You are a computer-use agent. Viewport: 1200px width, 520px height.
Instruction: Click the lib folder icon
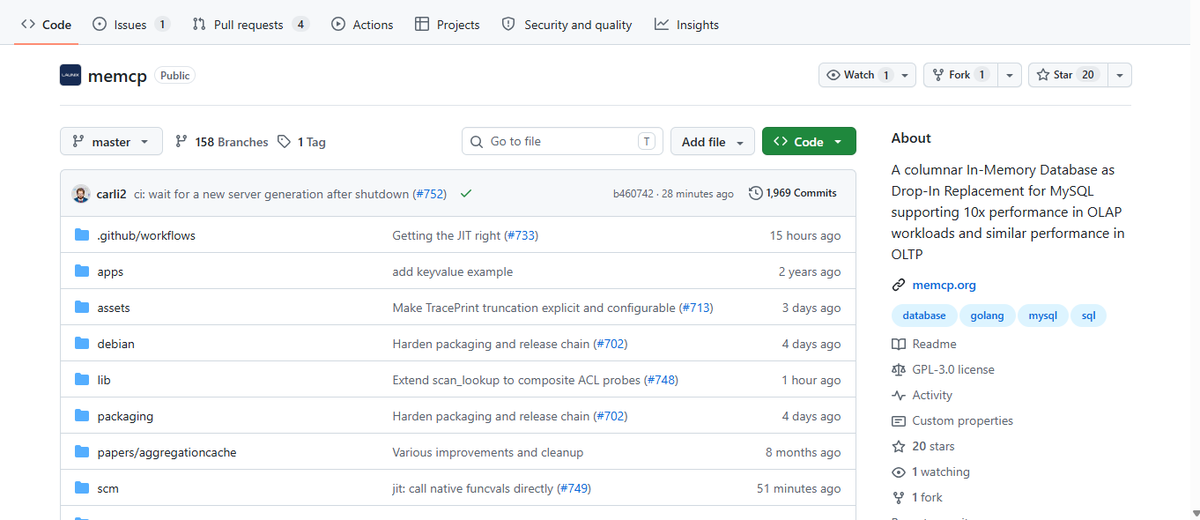(82, 380)
